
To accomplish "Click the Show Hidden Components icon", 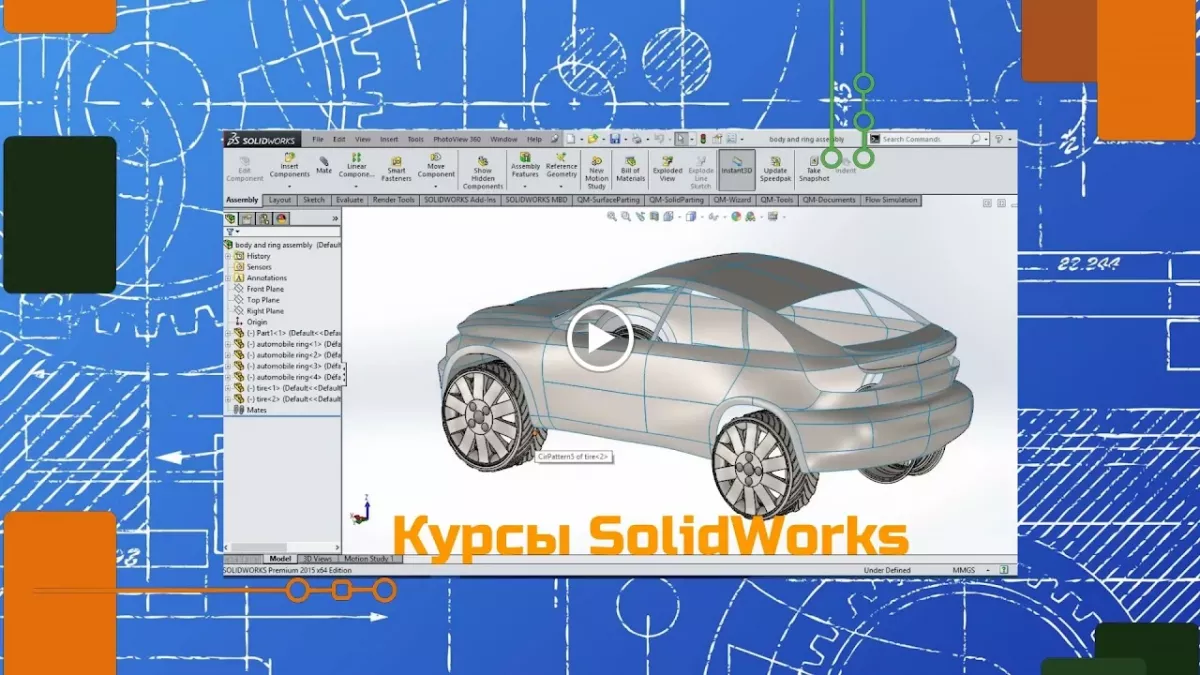I will coord(482,160).
